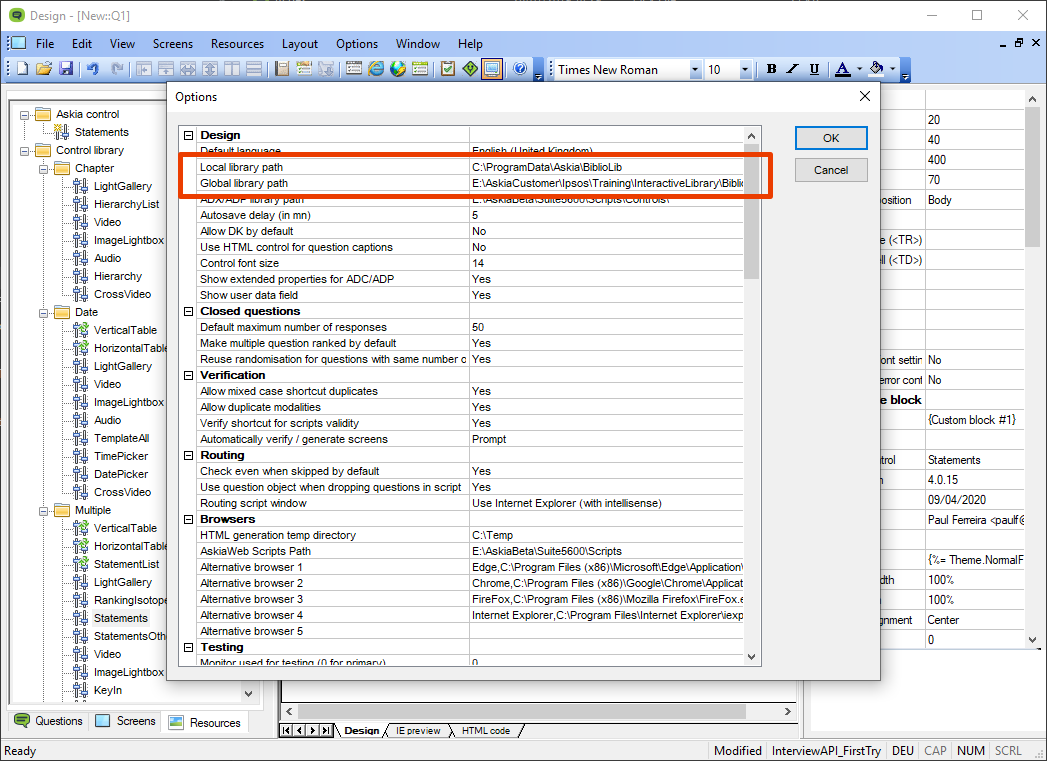Click the Internet Explorer preview toolbar icon

pyautogui.click(x=376, y=69)
